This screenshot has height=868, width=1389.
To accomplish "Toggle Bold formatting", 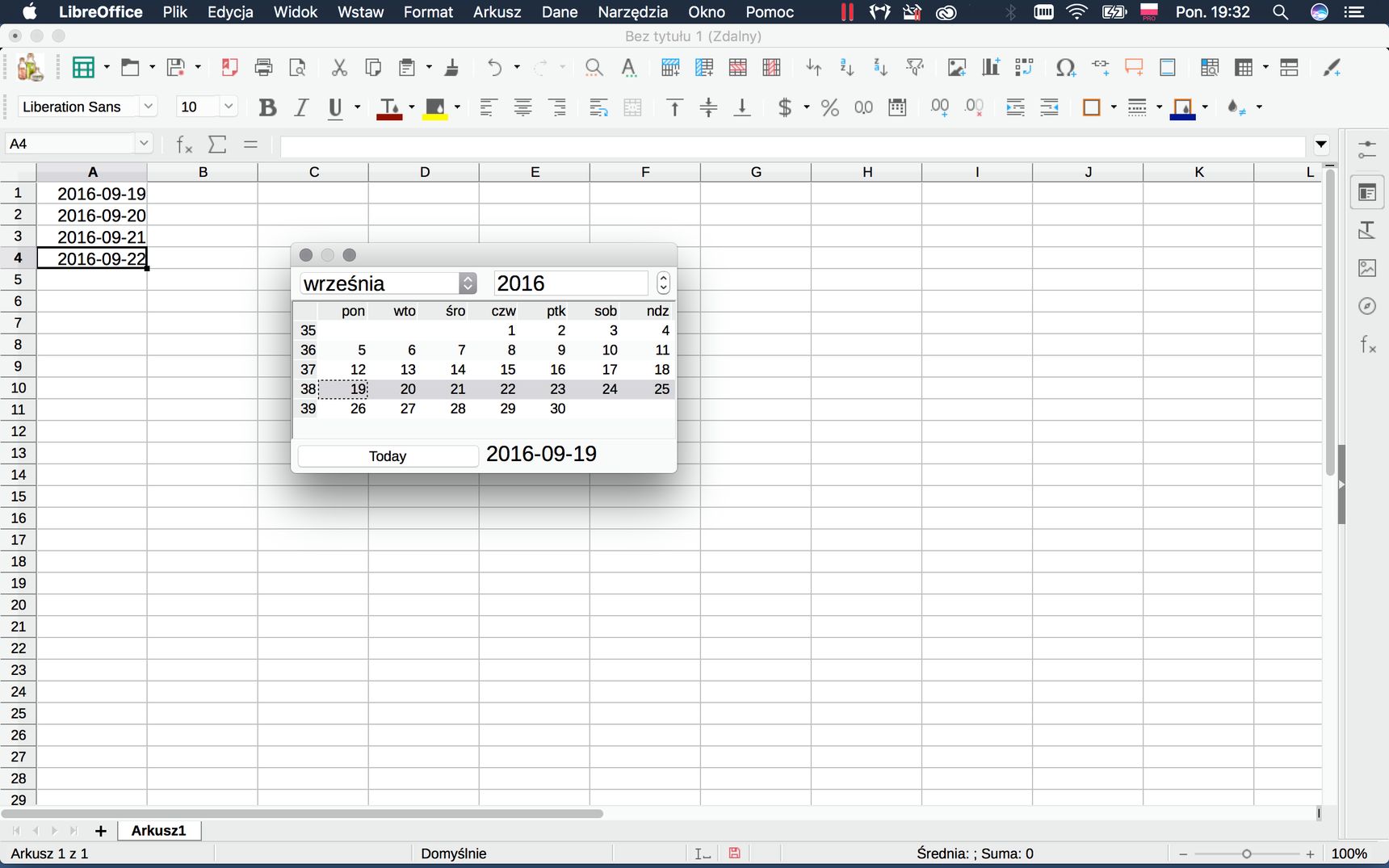I will pyautogui.click(x=267, y=107).
